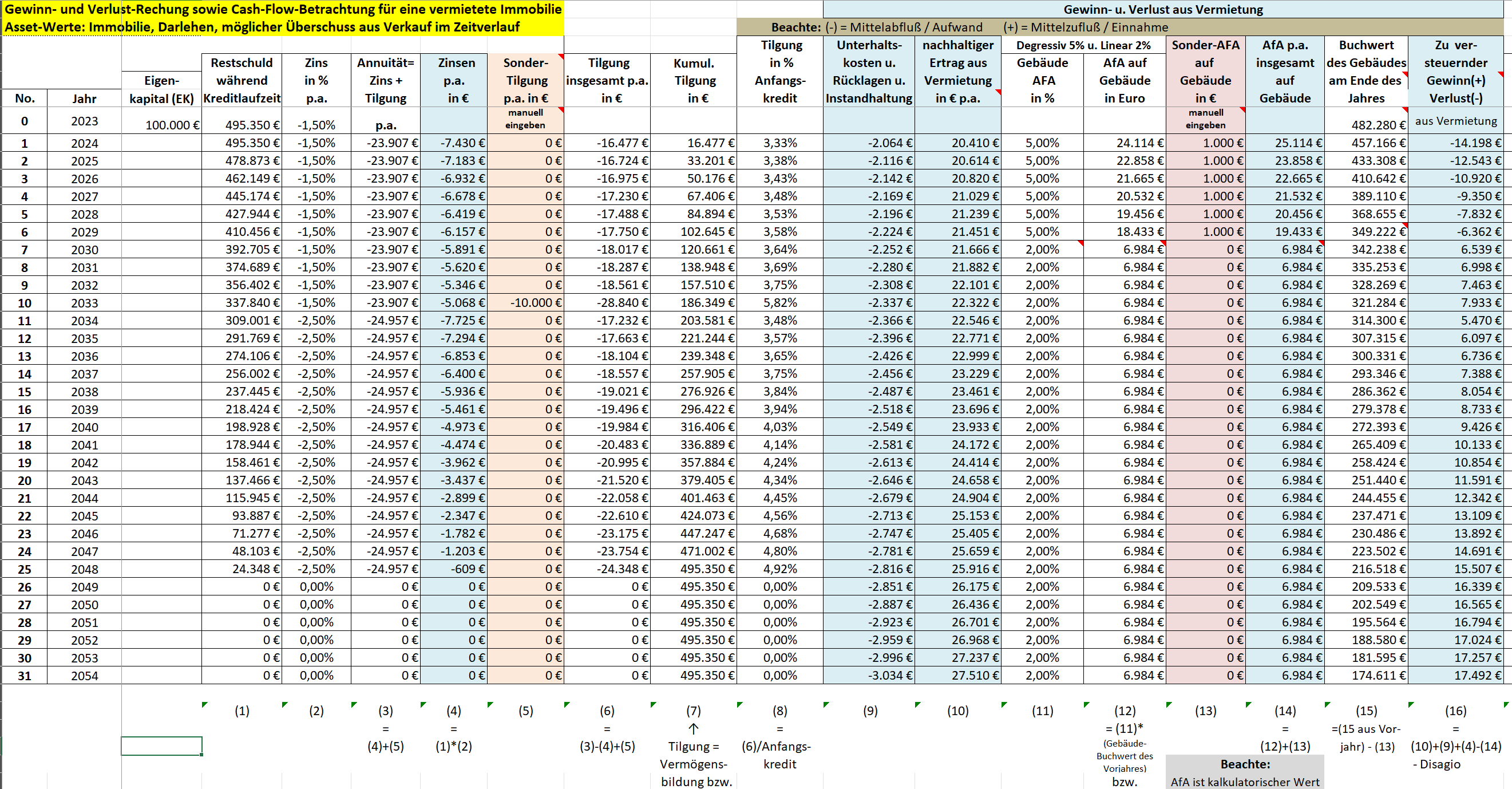Click the 'Zinsen p.a. in €' column header

coord(454,80)
